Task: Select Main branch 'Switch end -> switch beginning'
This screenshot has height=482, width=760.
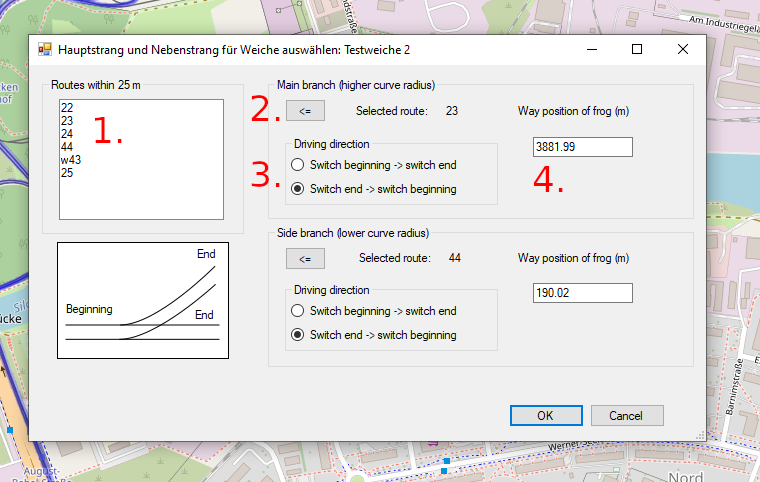Action: tap(297, 189)
